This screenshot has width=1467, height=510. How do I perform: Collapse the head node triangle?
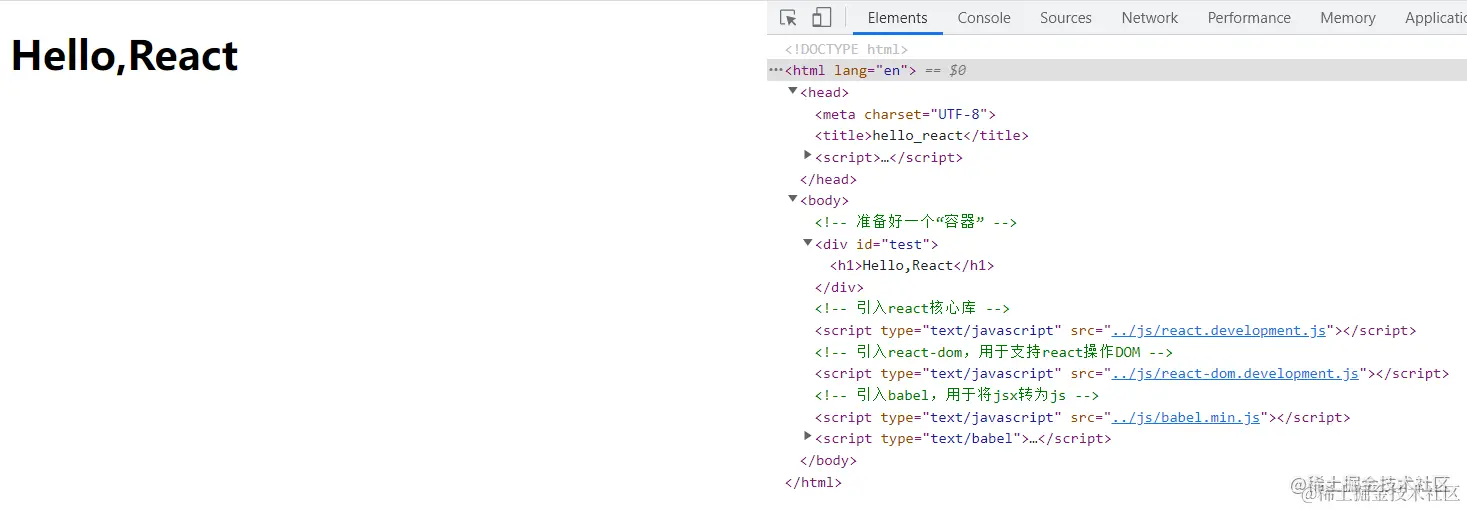pyautogui.click(x=793, y=91)
